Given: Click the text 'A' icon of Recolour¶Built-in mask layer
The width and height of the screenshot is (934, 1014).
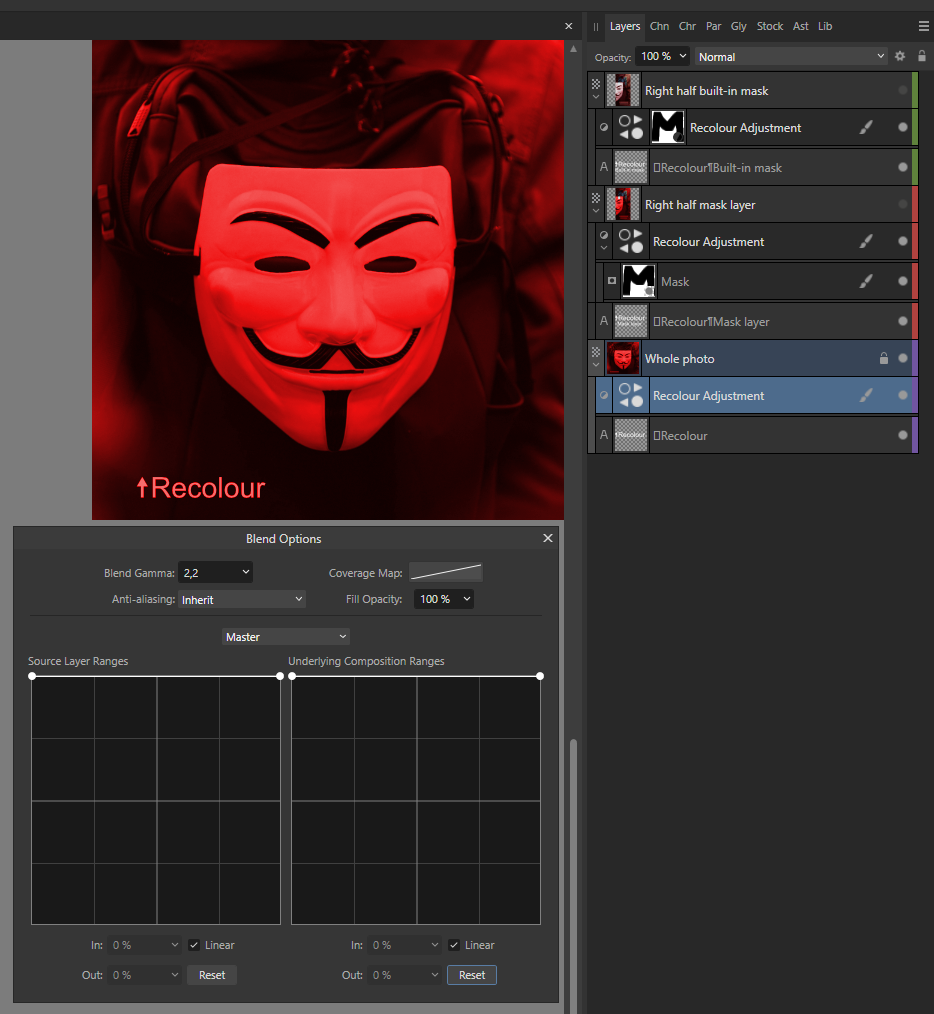Looking at the screenshot, I should coord(604,167).
